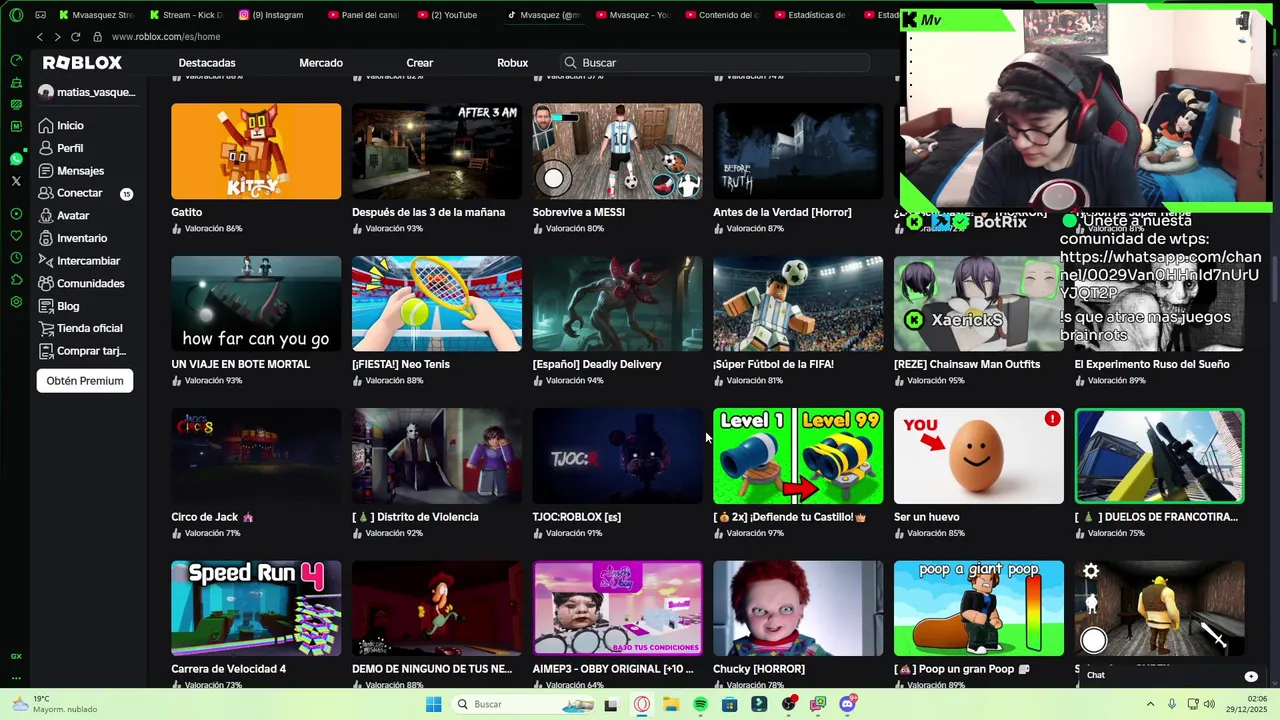Open the Destacadas menu in Roblox header

(207, 63)
